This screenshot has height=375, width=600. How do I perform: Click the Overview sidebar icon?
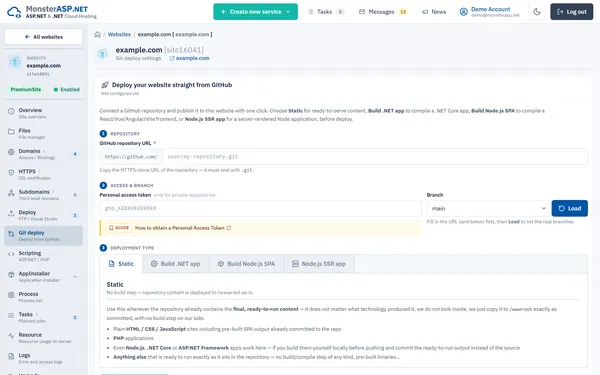click(11, 111)
